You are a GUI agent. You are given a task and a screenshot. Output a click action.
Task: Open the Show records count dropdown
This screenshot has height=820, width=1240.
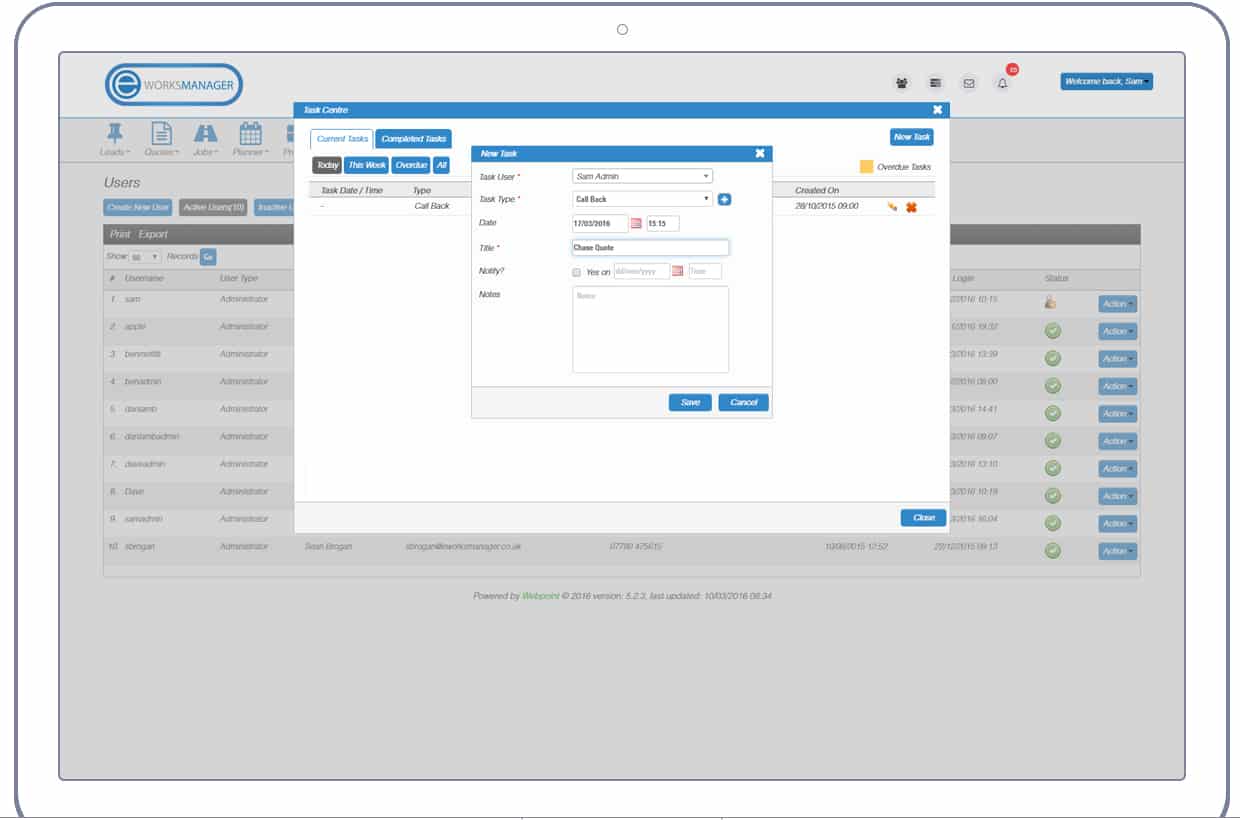[145, 257]
